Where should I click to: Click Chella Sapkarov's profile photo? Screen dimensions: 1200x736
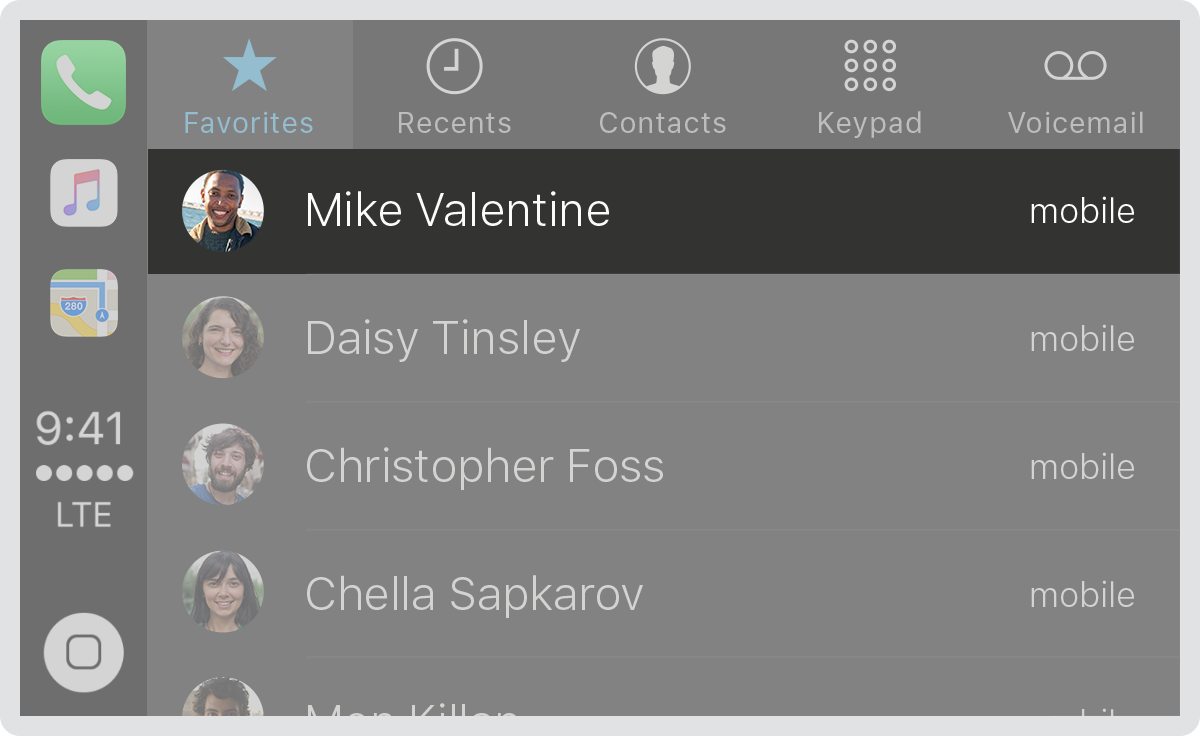(x=223, y=592)
